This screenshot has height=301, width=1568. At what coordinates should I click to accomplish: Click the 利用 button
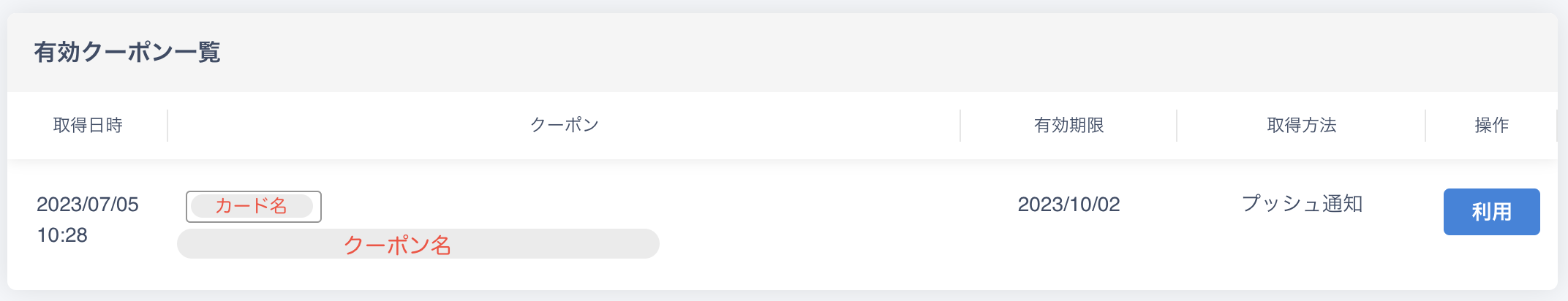click(1491, 212)
